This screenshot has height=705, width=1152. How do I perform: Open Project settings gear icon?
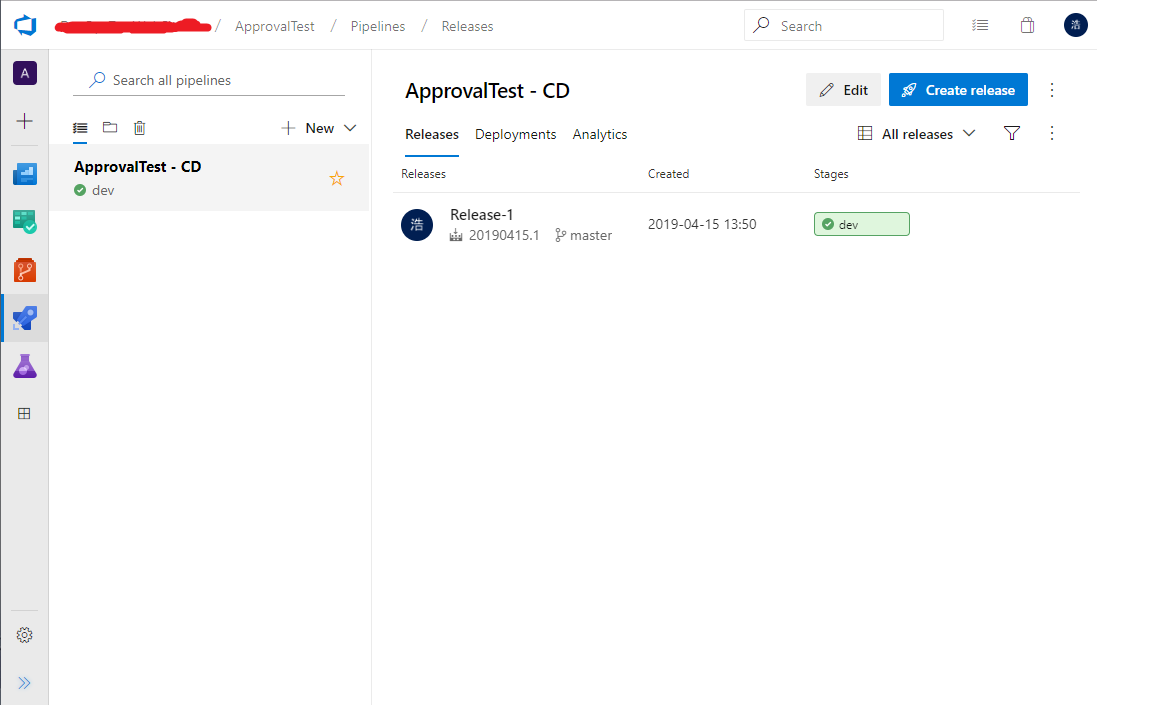(25, 635)
